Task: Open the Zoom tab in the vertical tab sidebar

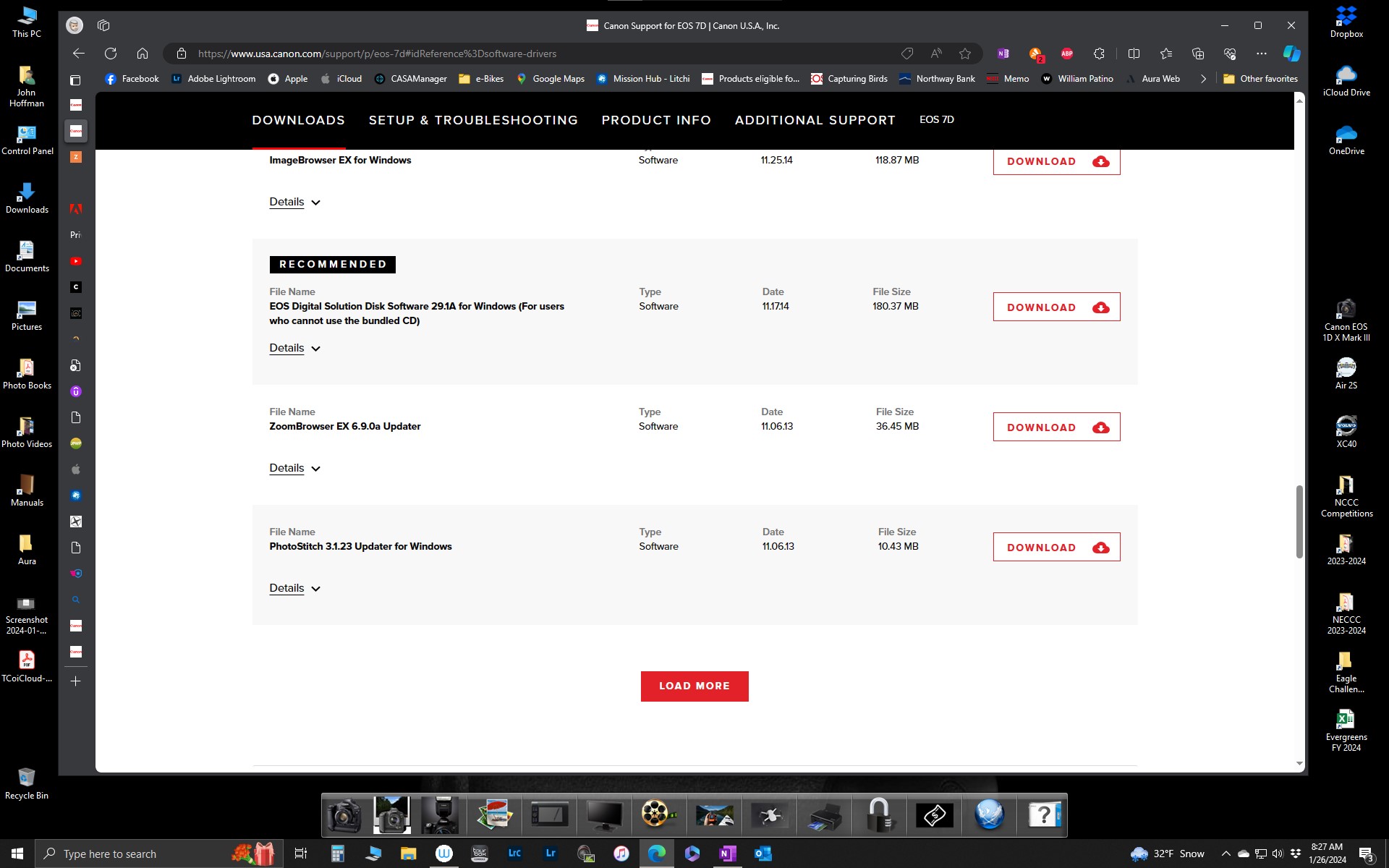Action: coord(75,157)
